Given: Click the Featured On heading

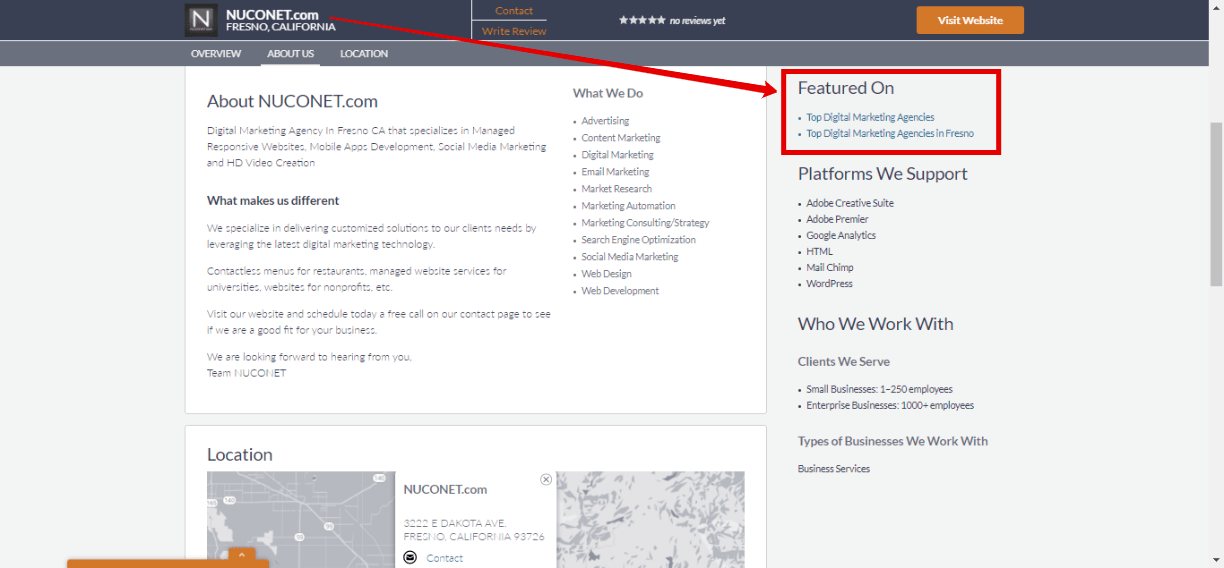Looking at the screenshot, I should 846,88.
